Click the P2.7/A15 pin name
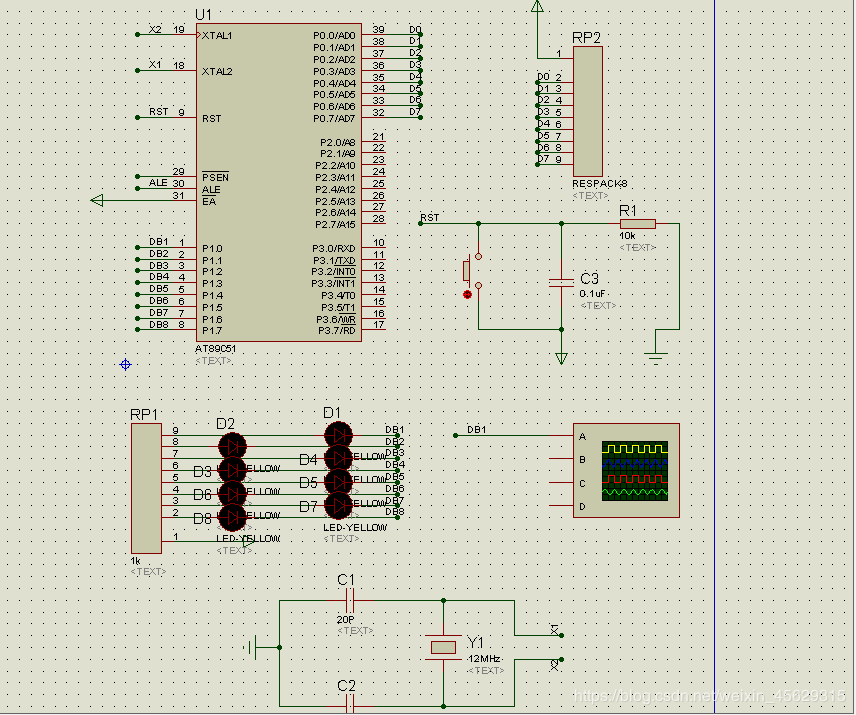Viewport: 856px width, 715px height. point(335,224)
